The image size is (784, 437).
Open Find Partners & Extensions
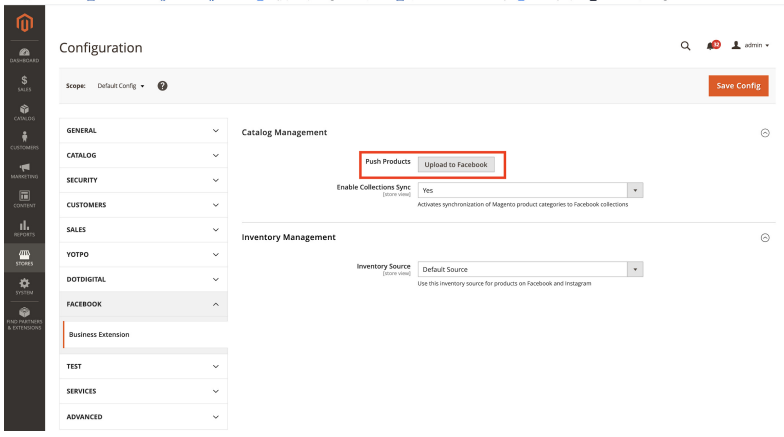click(24, 318)
